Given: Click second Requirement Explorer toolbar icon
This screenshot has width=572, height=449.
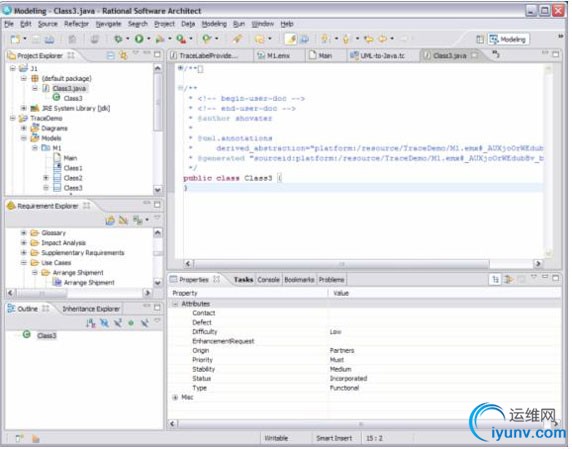Looking at the screenshot, I should [123, 220].
